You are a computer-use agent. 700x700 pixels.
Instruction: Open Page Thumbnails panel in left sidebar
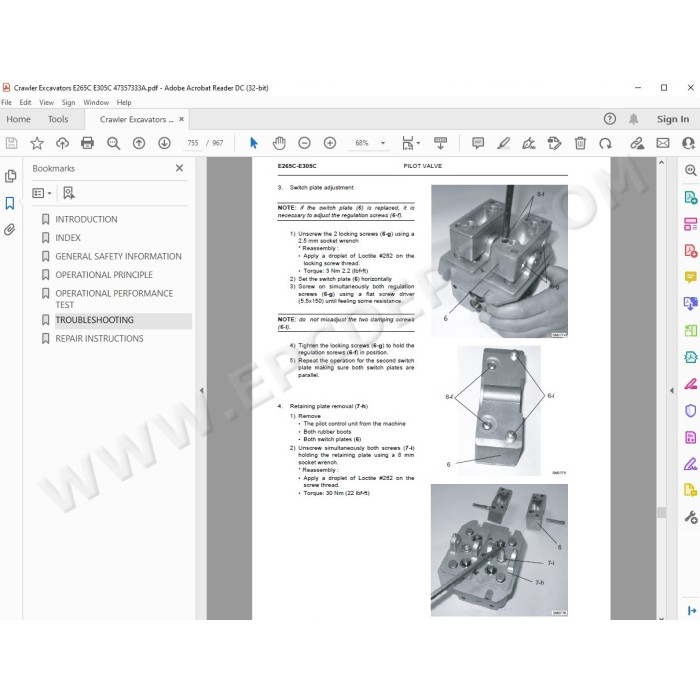(x=10, y=176)
